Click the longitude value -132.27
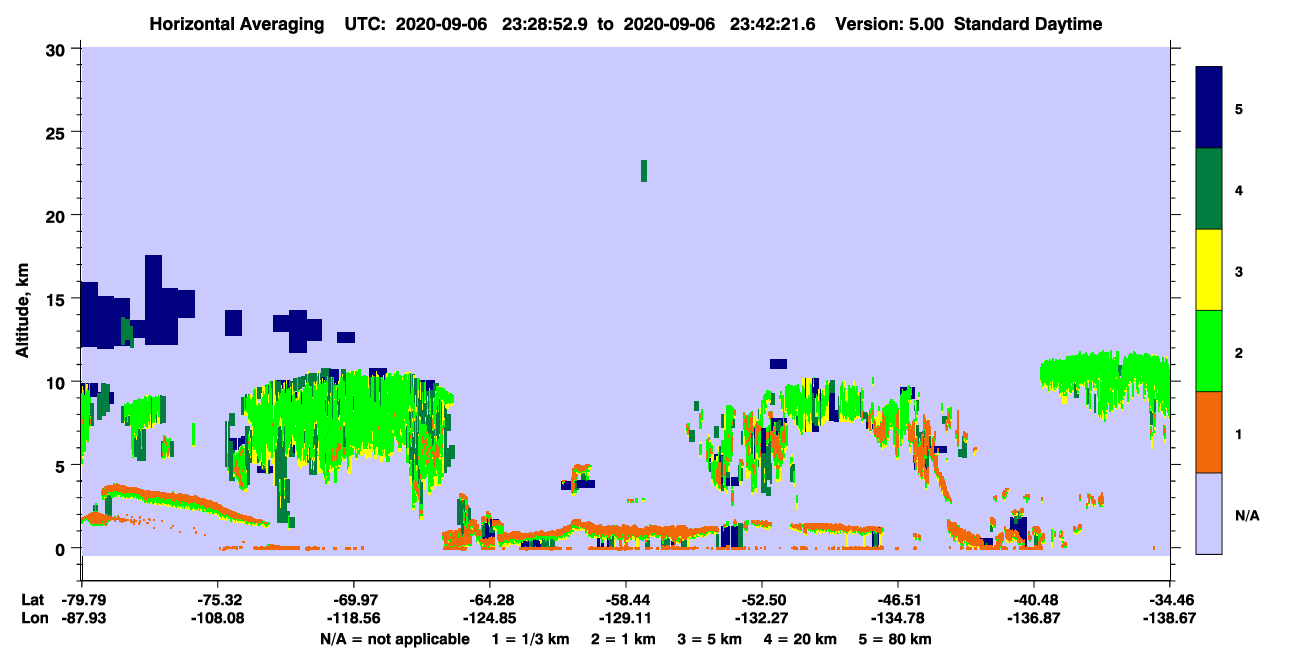The width and height of the screenshot is (1300, 667). coord(762,618)
